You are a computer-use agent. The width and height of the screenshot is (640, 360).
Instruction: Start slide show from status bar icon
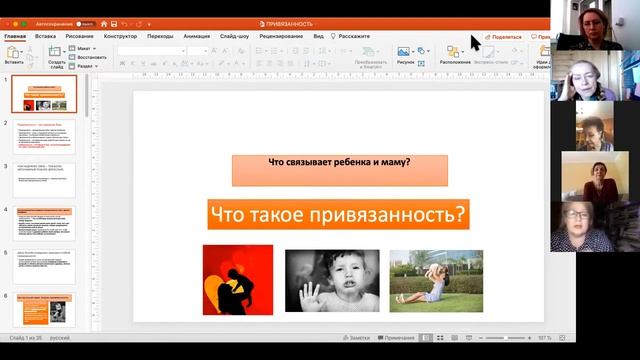tap(469, 338)
